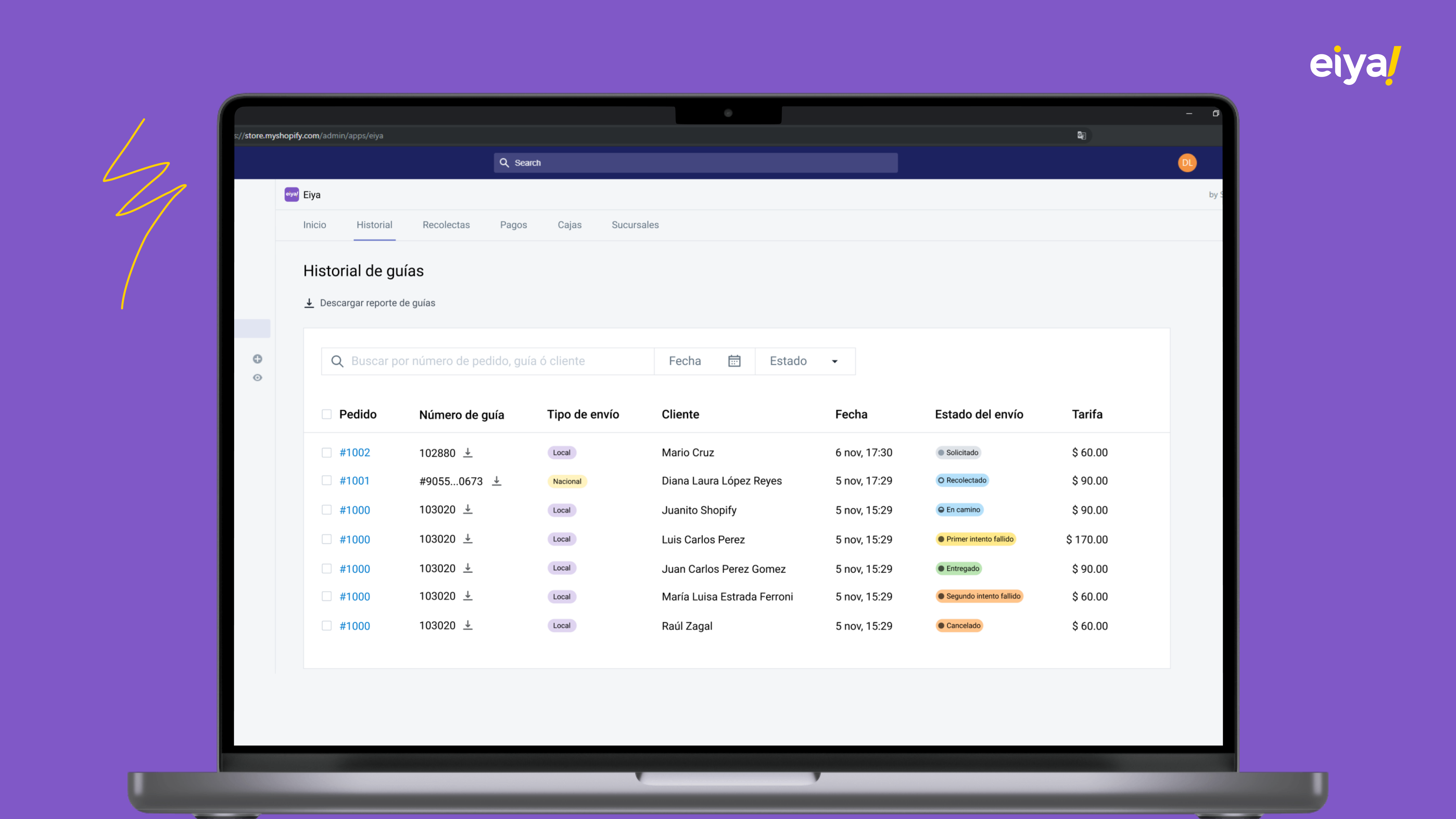Open order #1001 link
Viewport: 1456px width, 819px height.
pyautogui.click(x=354, y=481)
